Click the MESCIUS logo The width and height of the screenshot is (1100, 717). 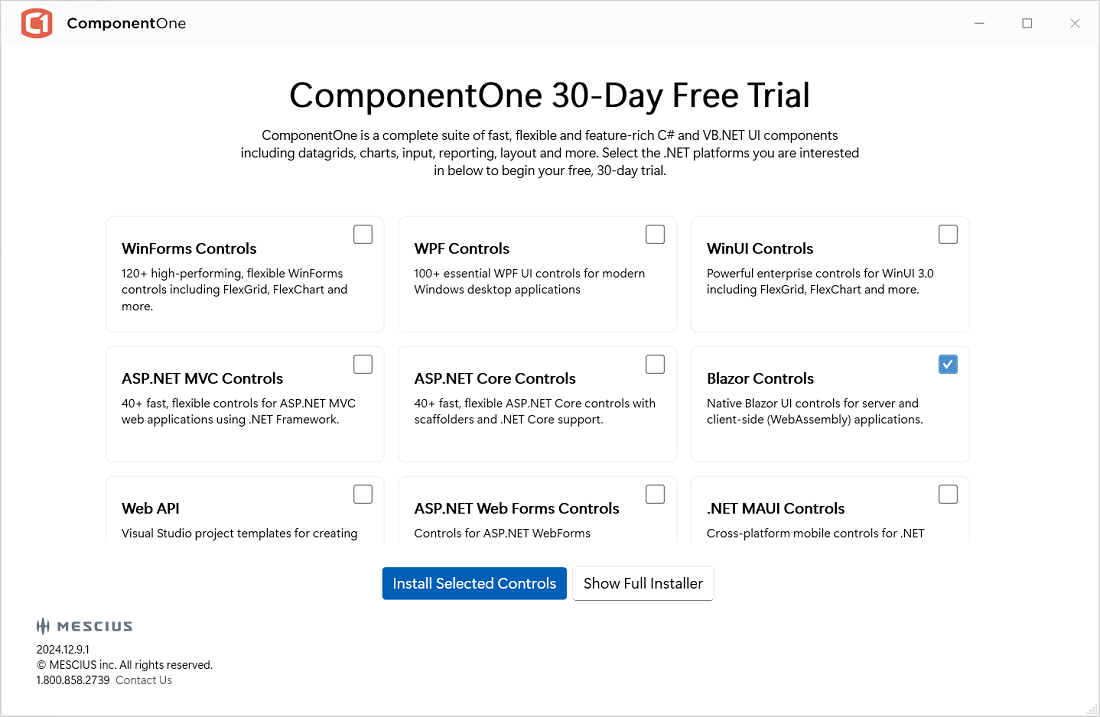(x=85, y=626)
